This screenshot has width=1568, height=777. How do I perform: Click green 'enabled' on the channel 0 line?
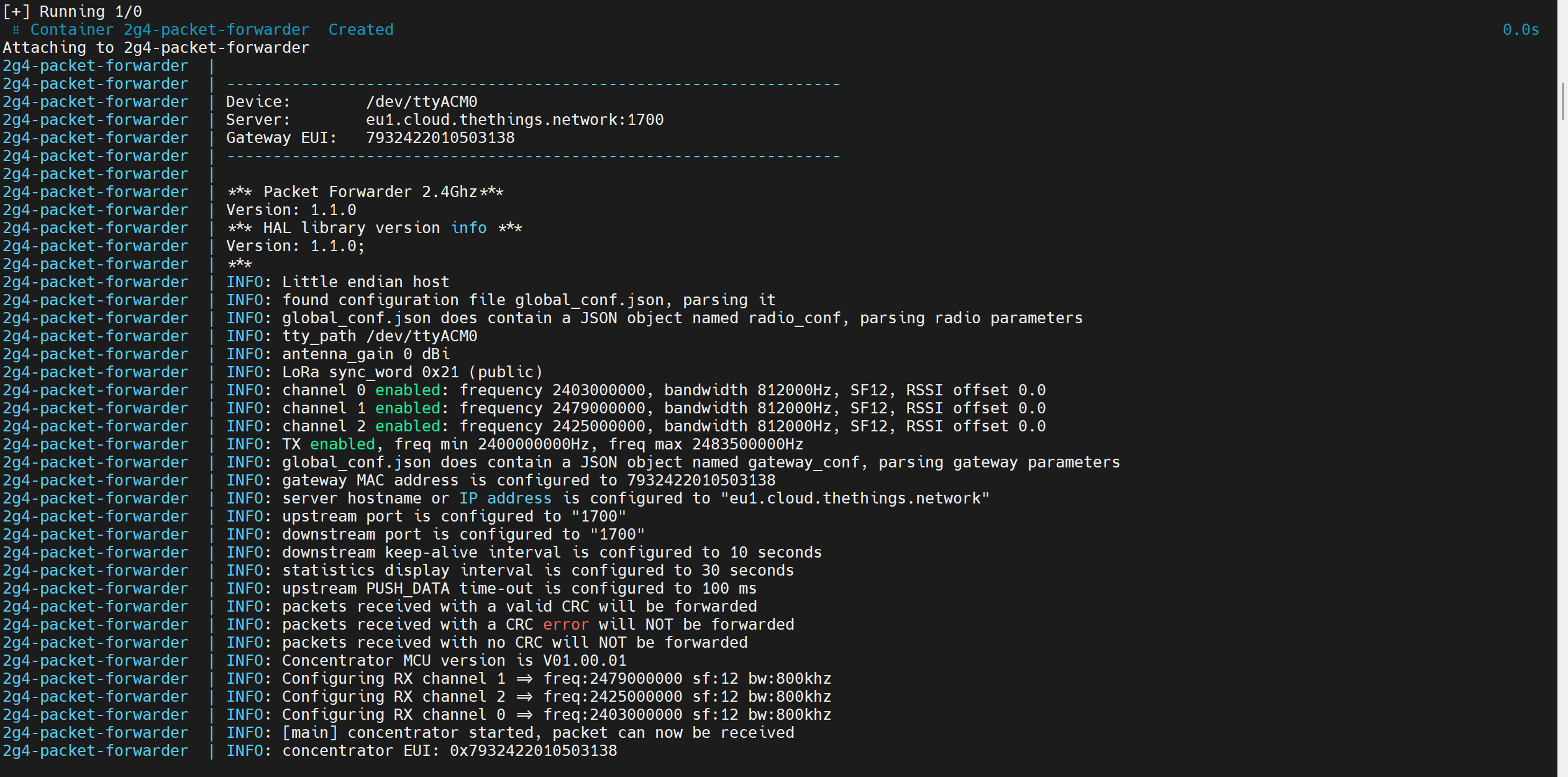[x=408, y=390]
